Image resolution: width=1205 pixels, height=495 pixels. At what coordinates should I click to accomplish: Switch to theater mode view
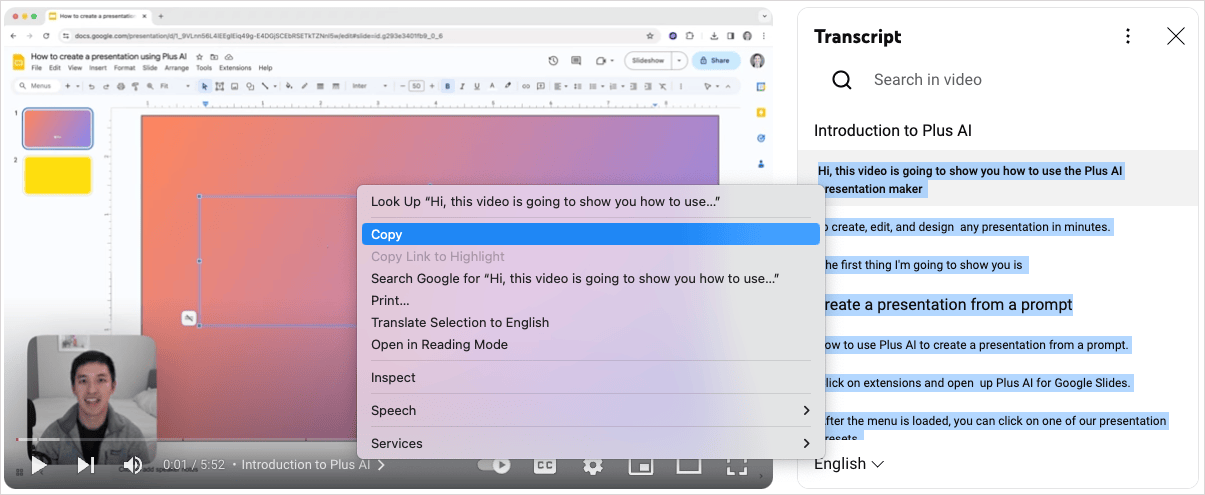coord(688,465)
